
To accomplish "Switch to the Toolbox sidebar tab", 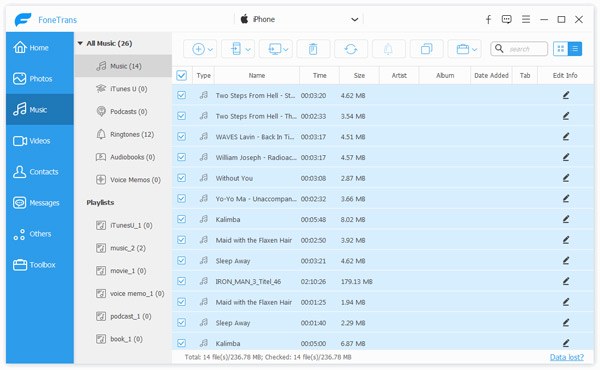I will coord(40,264).
